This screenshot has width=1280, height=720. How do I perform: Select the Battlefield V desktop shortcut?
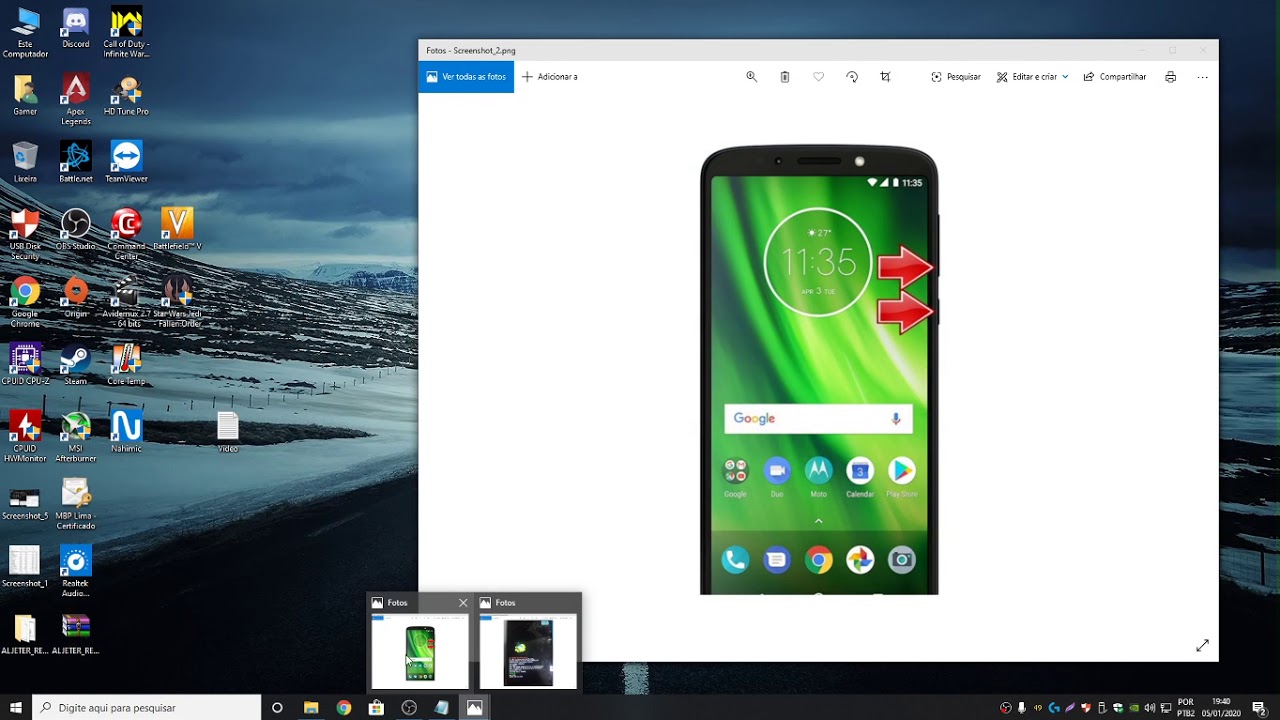pos(177,229)
